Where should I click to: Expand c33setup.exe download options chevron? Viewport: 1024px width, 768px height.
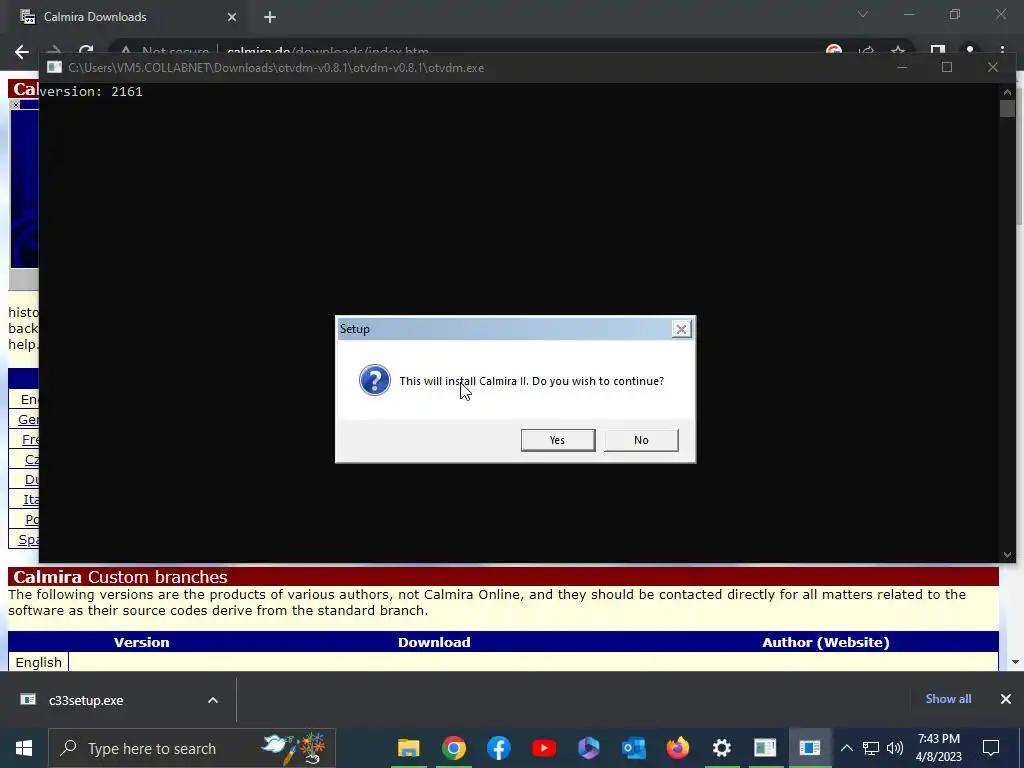213,700
